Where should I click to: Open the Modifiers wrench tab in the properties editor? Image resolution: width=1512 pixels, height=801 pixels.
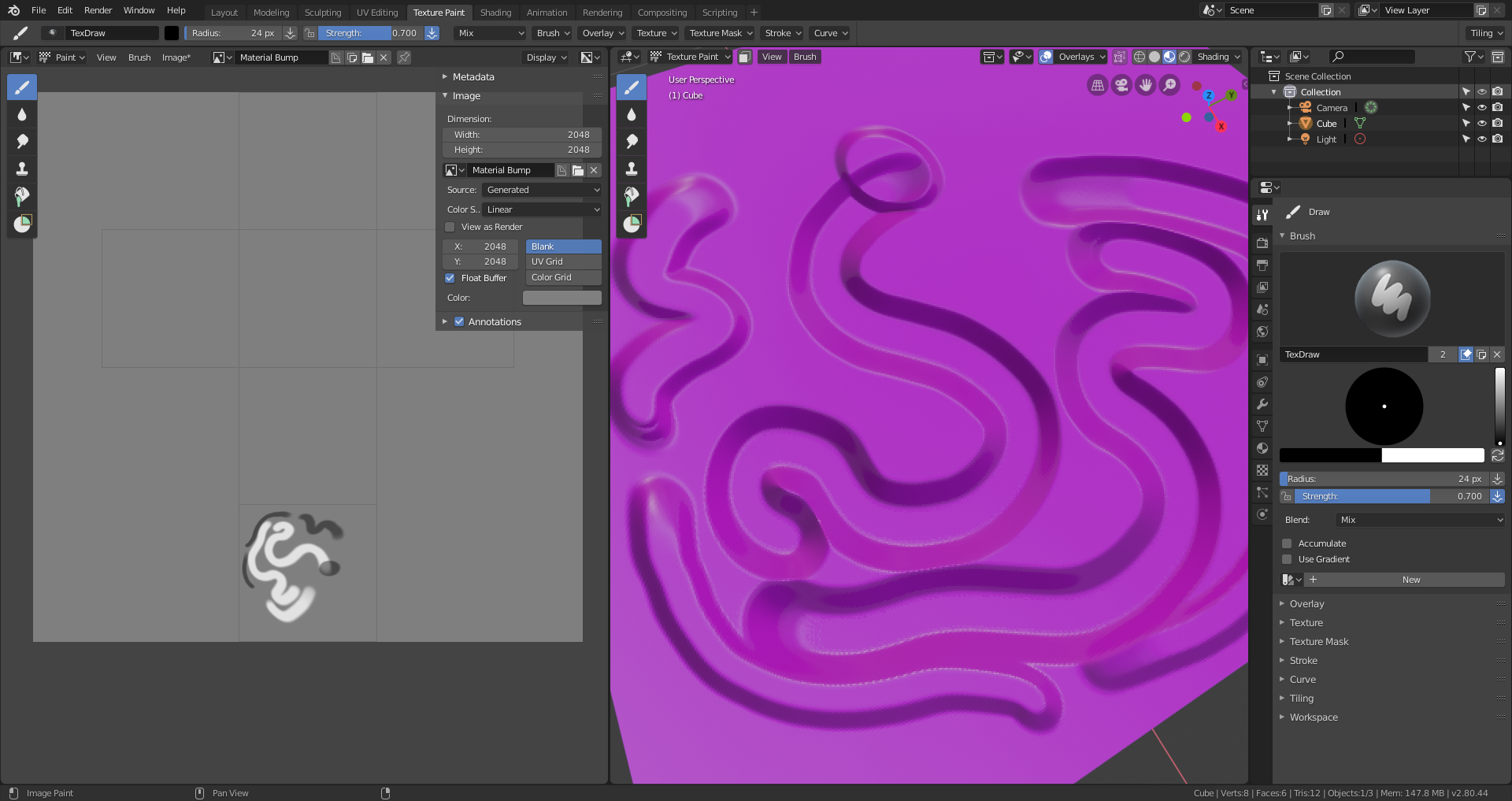1262,404
